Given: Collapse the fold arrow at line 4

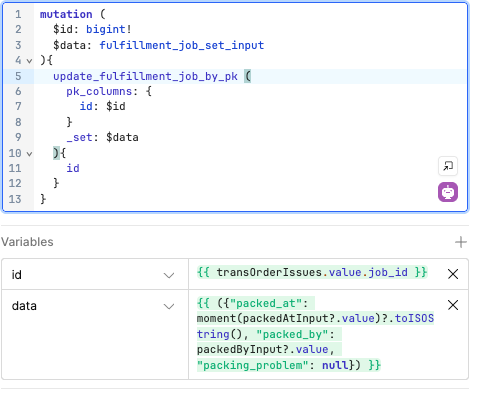Looking at the screenshot, I should (29, 61).
